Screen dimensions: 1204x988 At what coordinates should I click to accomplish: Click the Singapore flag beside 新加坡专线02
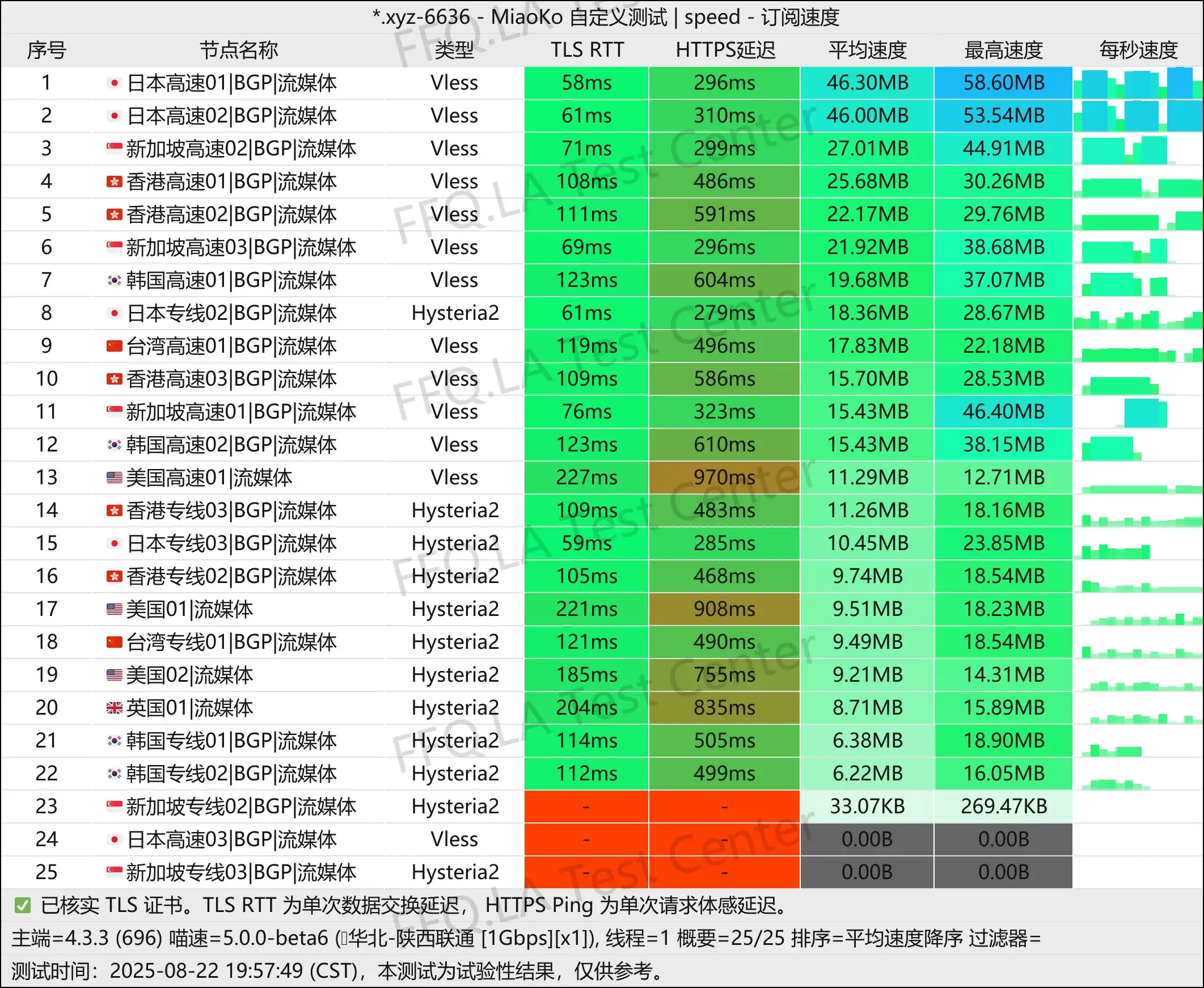[x=115, y=807]
